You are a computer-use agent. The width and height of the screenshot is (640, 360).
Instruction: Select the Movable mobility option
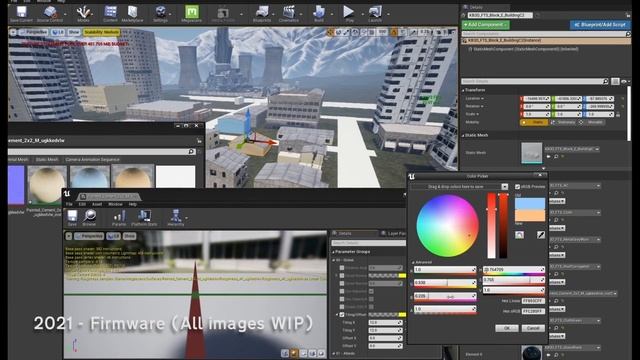click(592, 122)
